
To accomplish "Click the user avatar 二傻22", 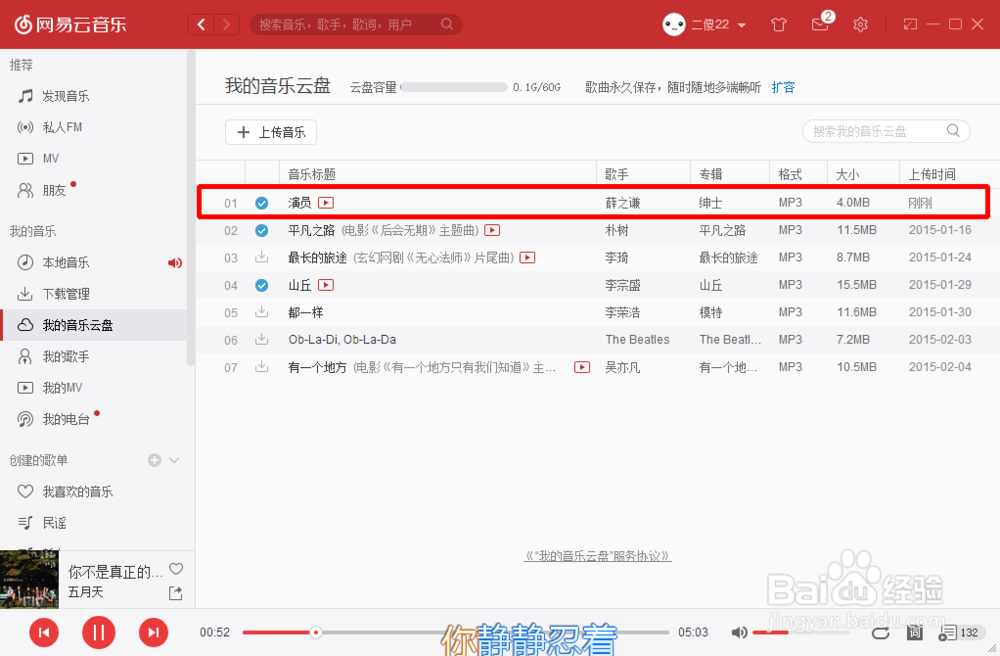I will (x=673, y=25).
